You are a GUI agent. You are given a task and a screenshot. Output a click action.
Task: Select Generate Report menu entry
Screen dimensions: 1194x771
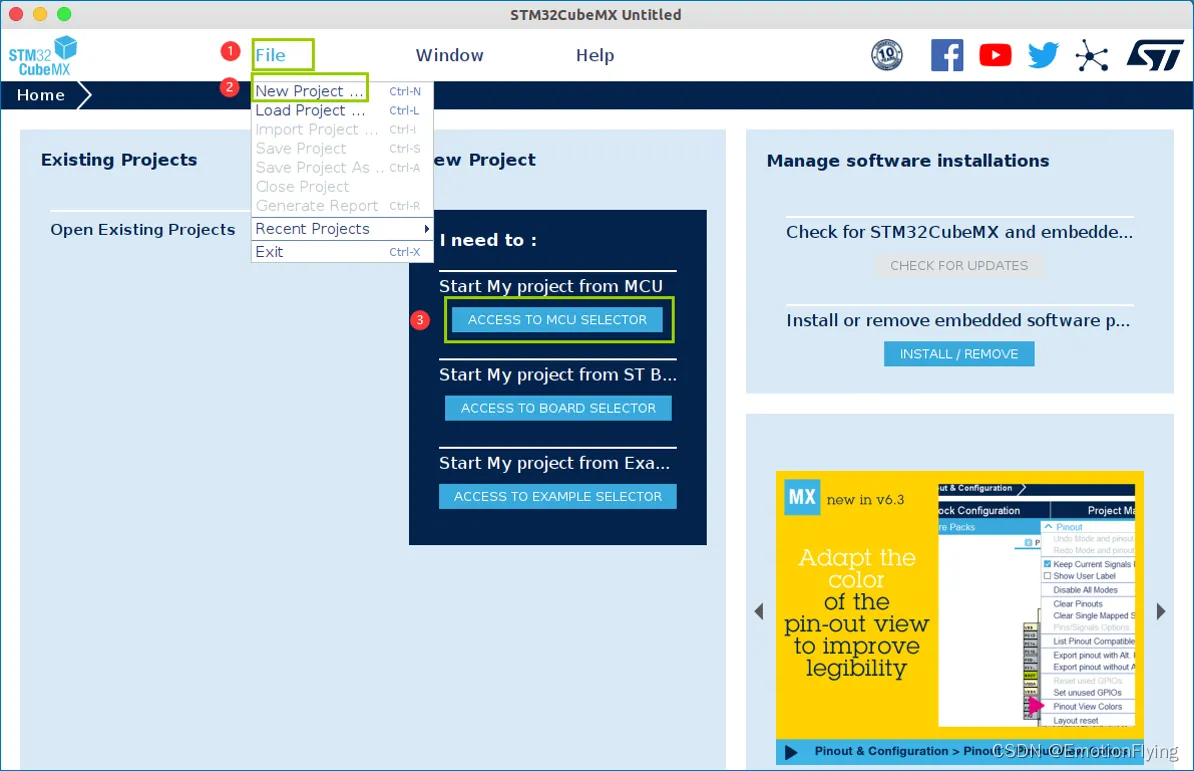pyautogui.click(x=342, y=205)
